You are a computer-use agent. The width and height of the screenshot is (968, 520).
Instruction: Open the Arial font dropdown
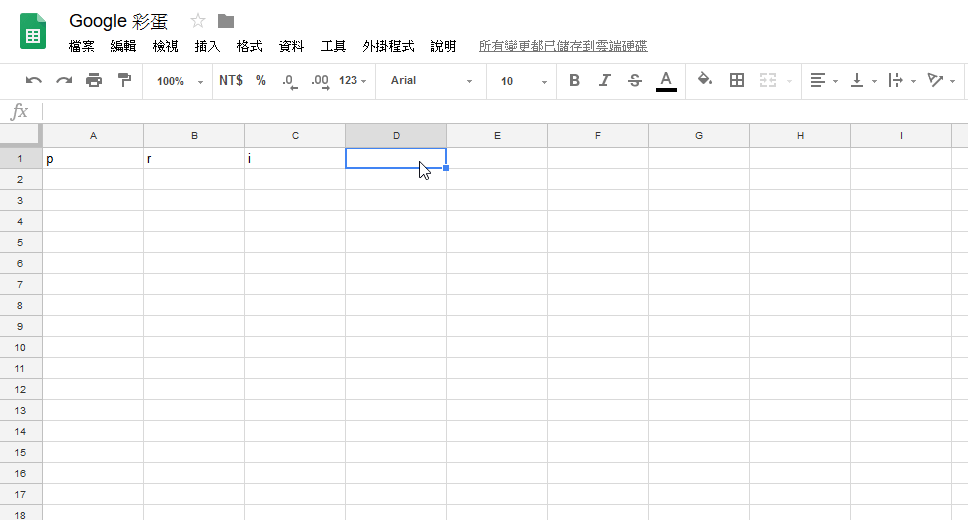[x=431, y=81]
